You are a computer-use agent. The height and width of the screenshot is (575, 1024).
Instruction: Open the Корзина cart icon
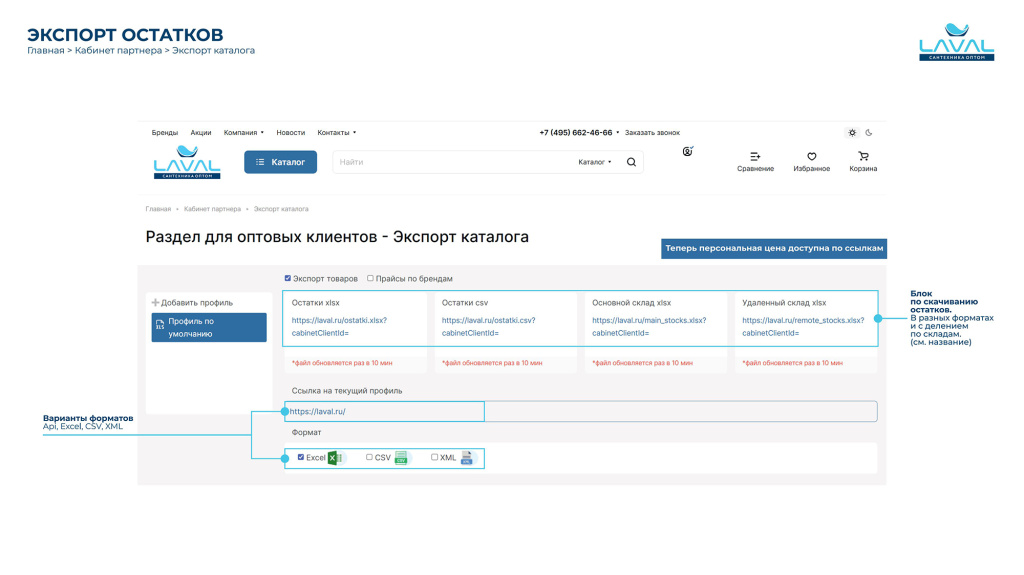863,157
